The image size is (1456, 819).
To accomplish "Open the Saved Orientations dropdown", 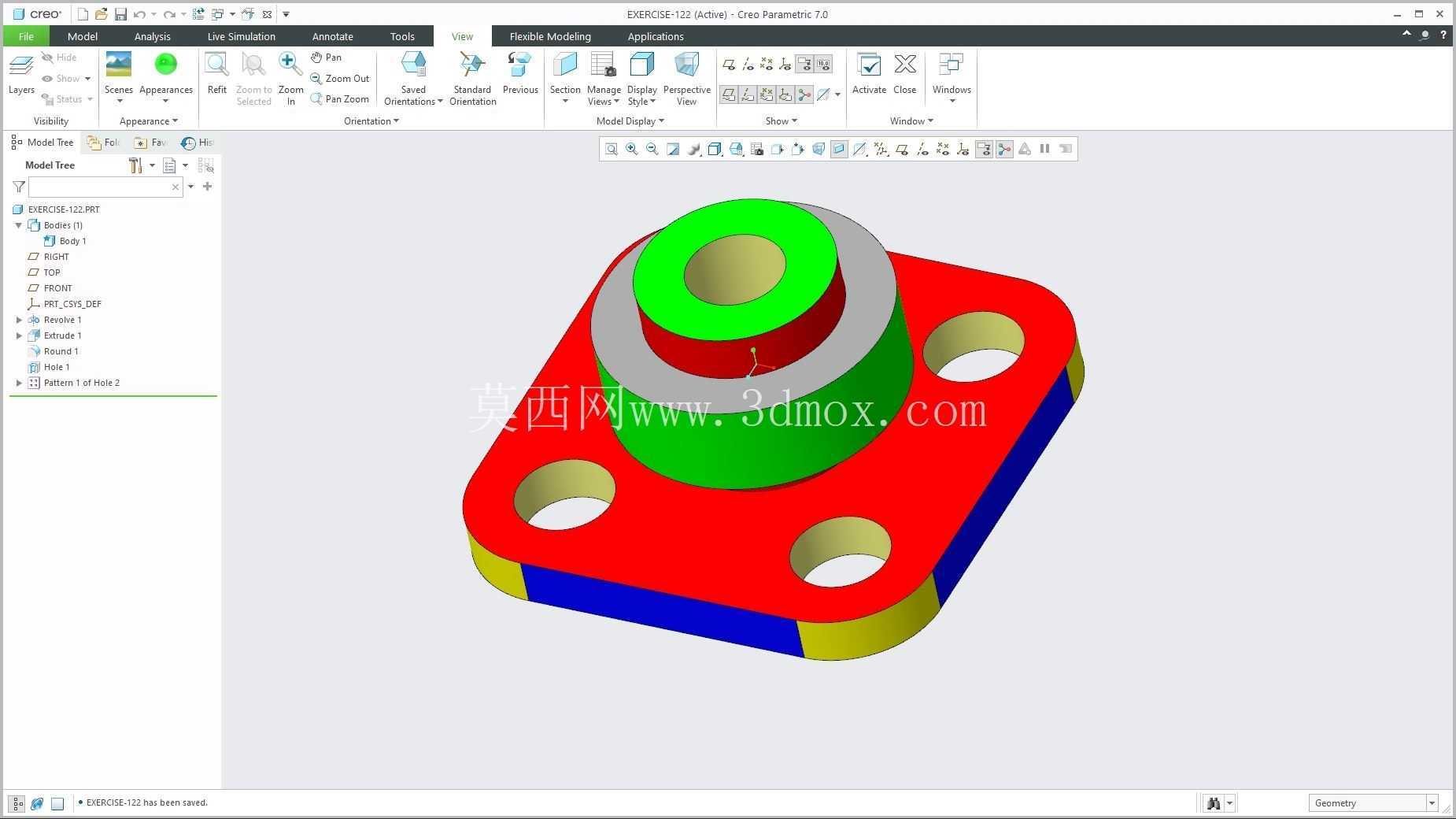I will click(x=413, y=95).
